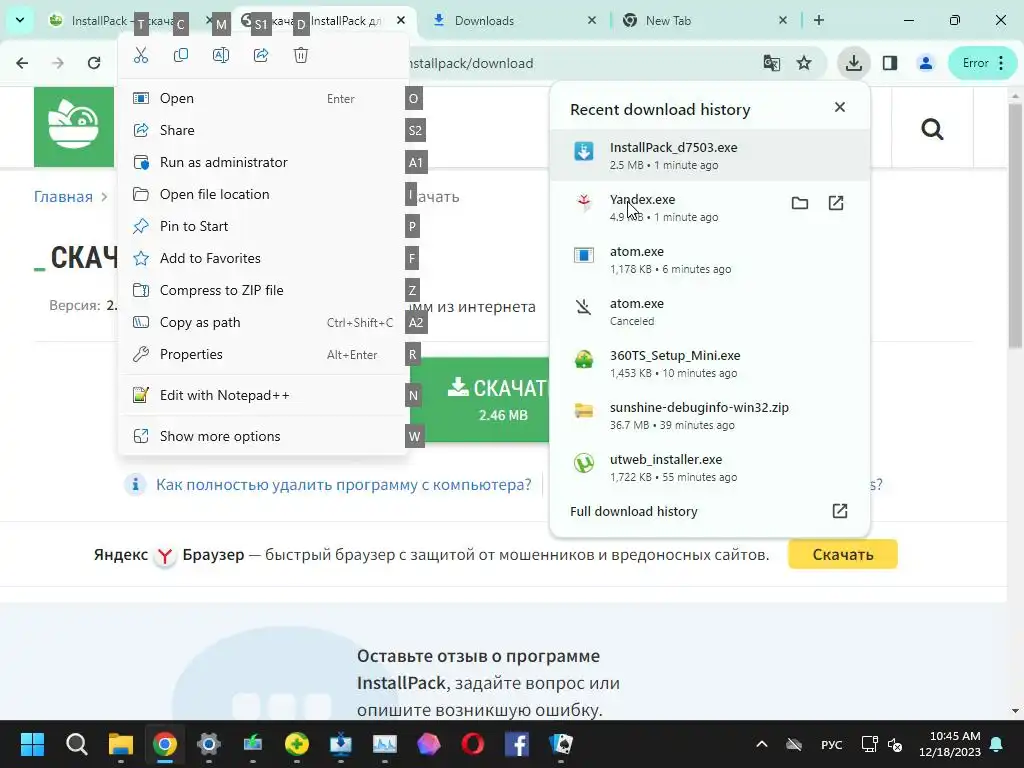Click the Cut scissors icon in context menu
Screen dimensions: 1024x768
pos(141,56)
